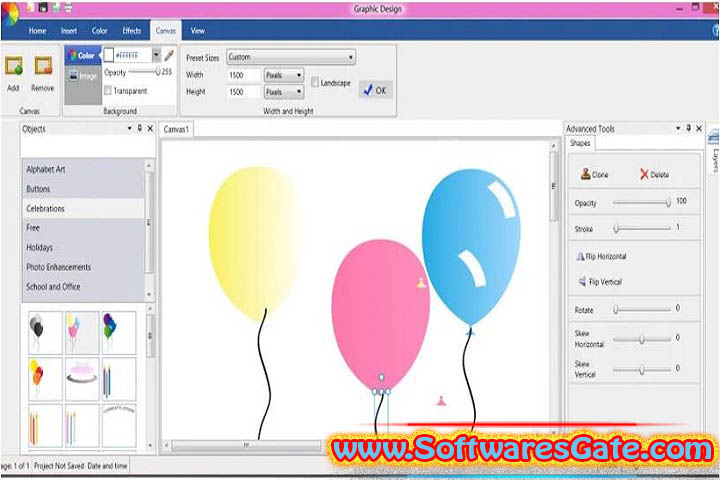Open the Advanced Tools panel options arrow

coord(678,129)
